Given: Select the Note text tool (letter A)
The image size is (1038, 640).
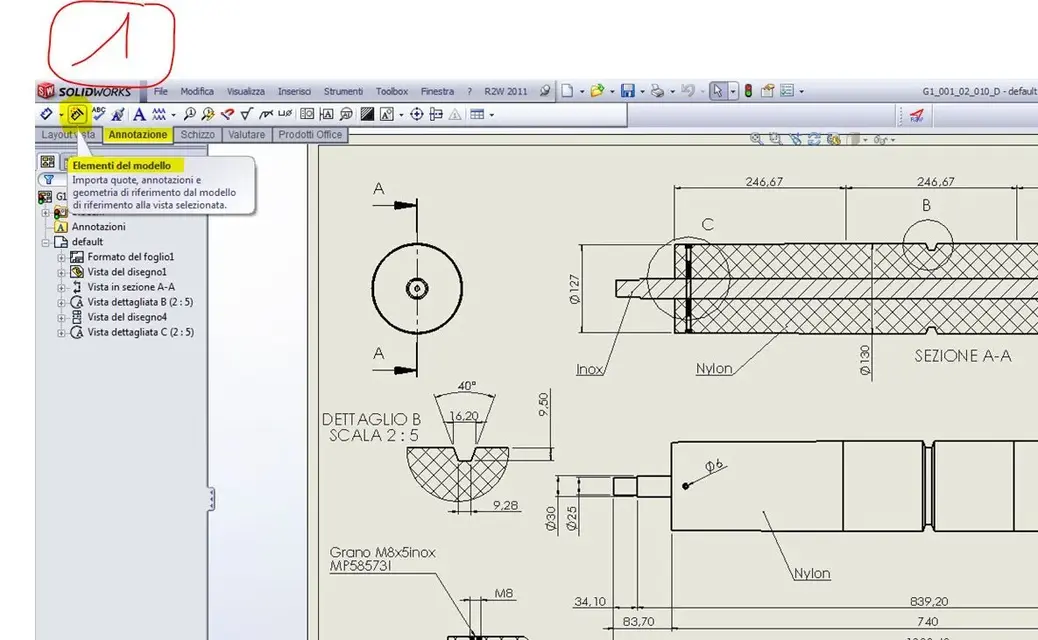Looking at the screenshot, I should point(139,114).
